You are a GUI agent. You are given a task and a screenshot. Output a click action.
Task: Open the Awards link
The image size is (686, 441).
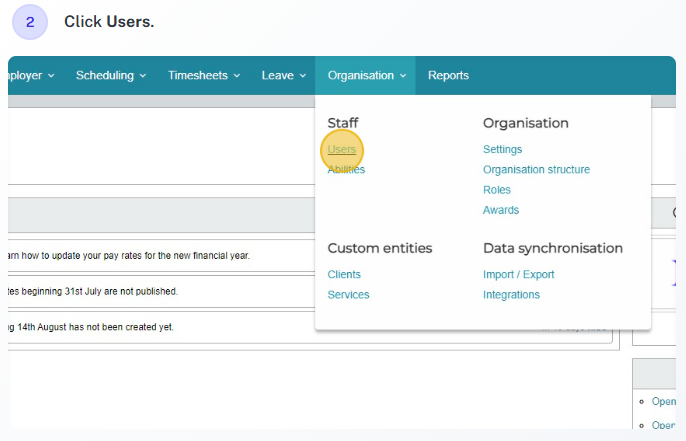[501, 210]
